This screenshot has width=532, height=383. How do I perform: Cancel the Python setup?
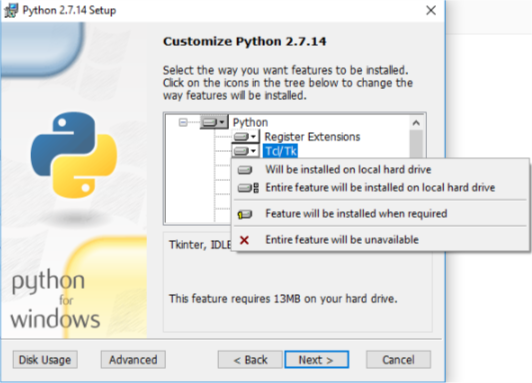pos(398,360)
